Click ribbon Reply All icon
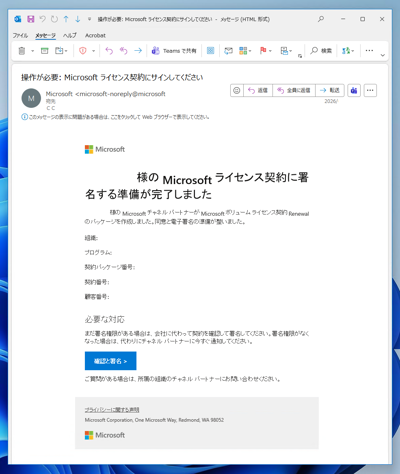 [x=124, y=51]
